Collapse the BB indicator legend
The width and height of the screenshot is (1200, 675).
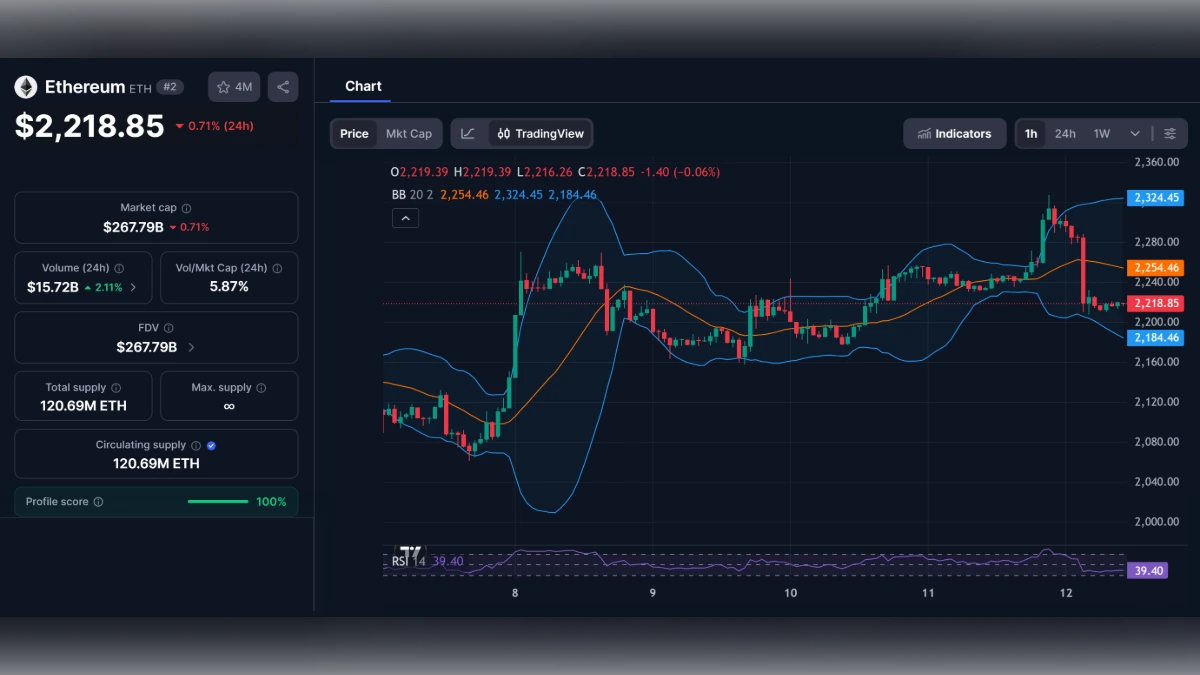[x=405, y=218]
